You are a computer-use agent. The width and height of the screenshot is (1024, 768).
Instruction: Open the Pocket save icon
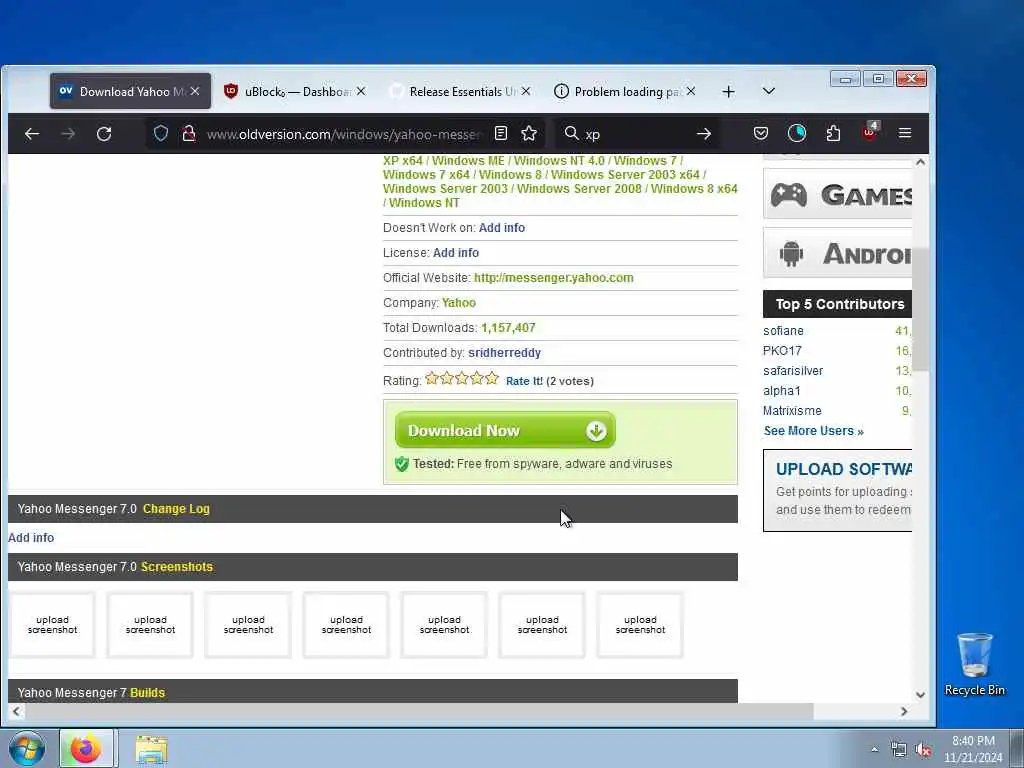tap(761, 133)
